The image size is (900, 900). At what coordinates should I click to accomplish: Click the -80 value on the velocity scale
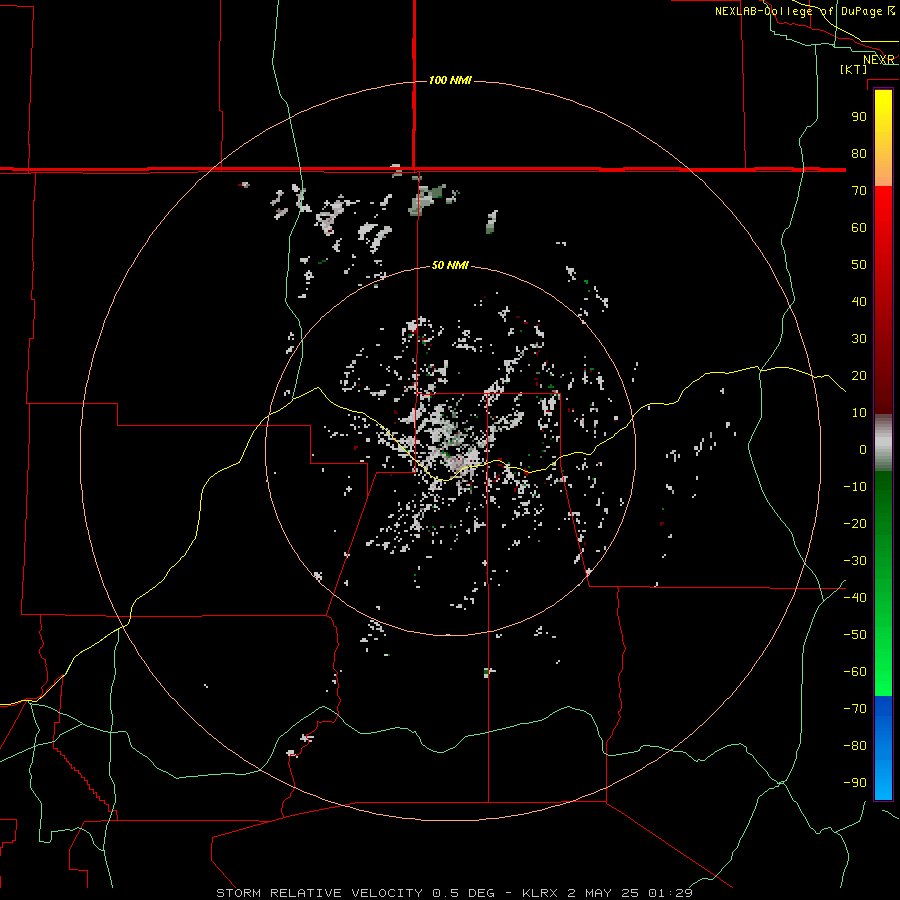point(855,746)
